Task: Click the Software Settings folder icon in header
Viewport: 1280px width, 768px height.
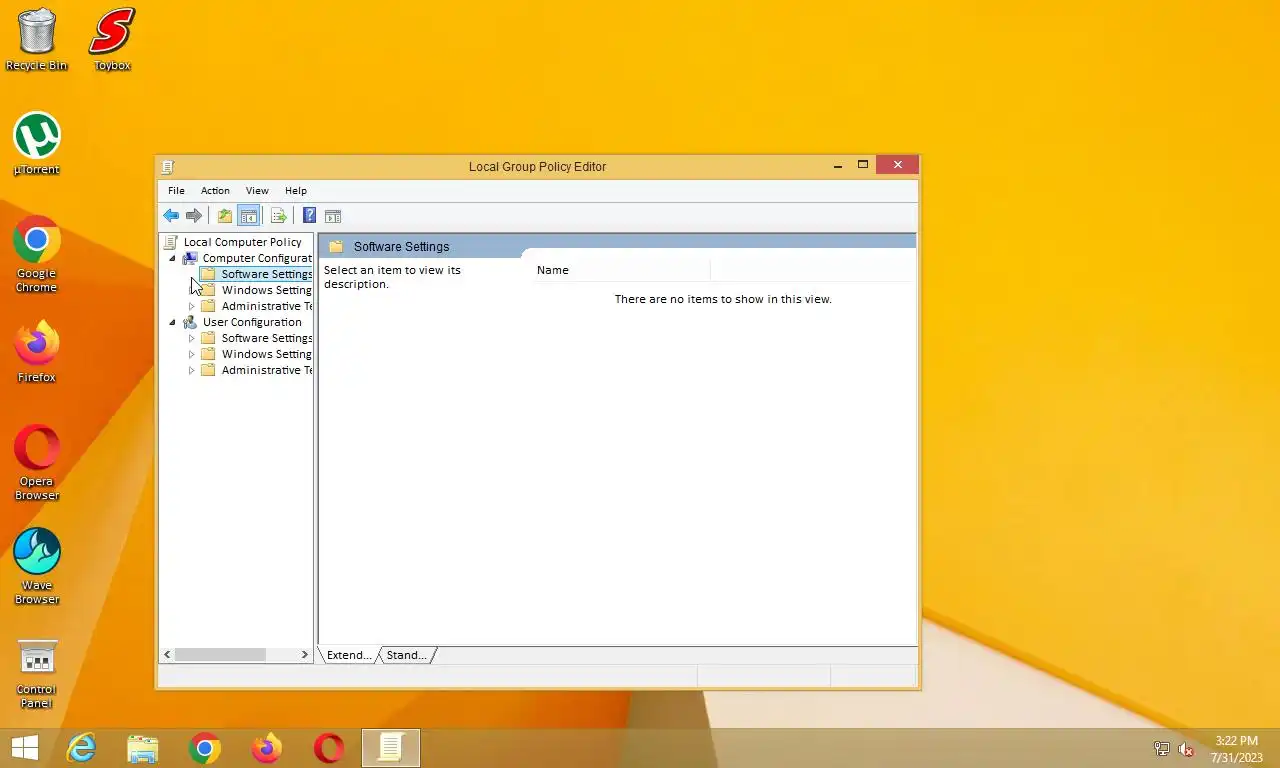Action: tap(336, 246)
